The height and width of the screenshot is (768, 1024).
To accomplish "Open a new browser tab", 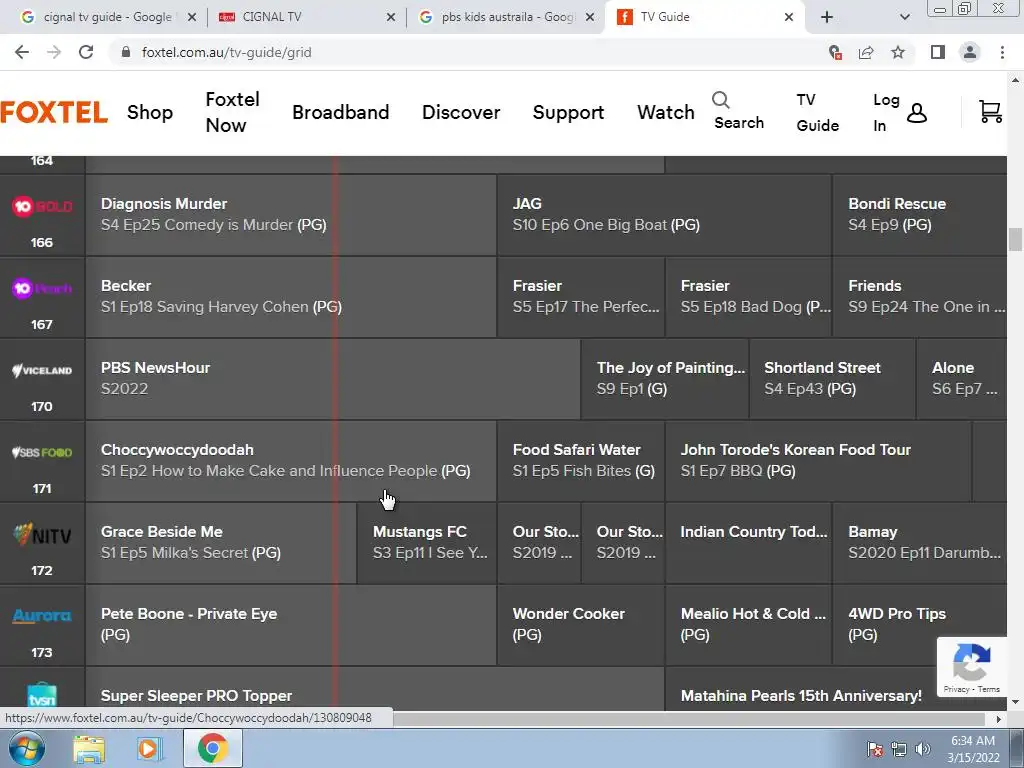I will [827, 17].
